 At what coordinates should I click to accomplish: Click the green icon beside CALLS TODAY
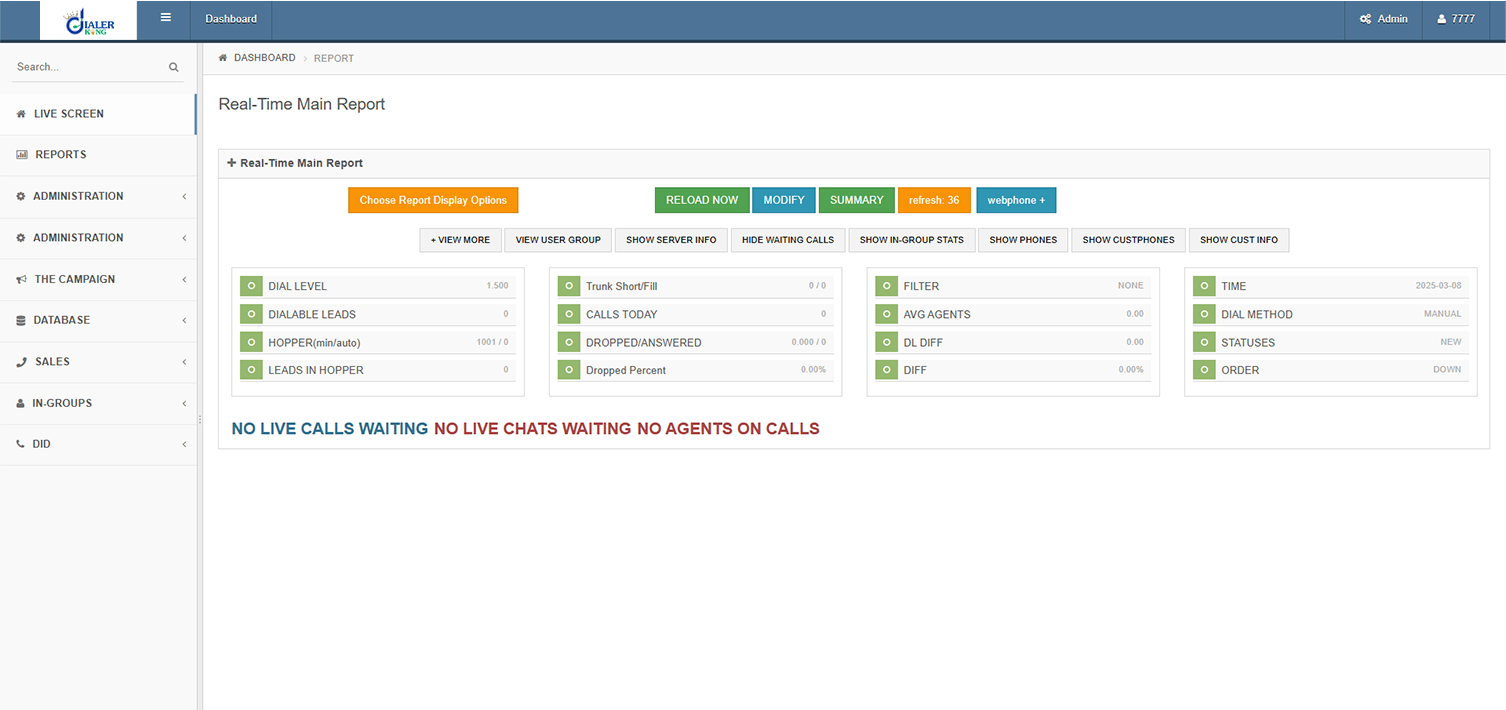point(568,314)
